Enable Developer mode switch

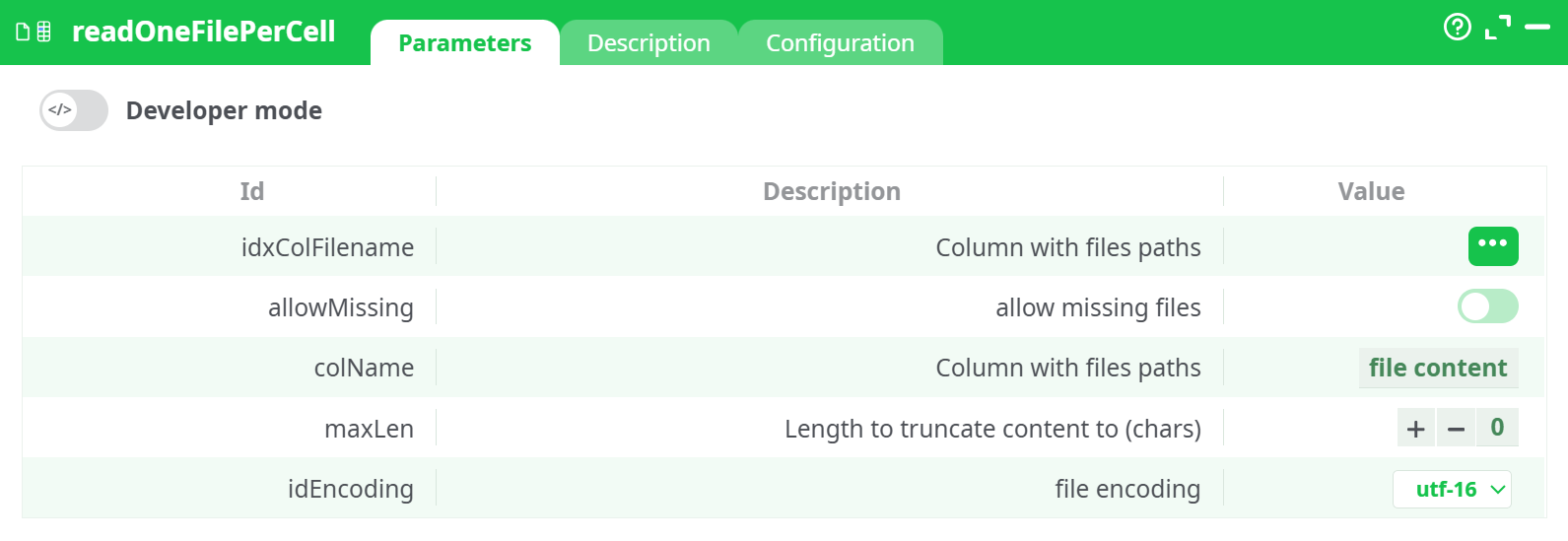[74, 110]
